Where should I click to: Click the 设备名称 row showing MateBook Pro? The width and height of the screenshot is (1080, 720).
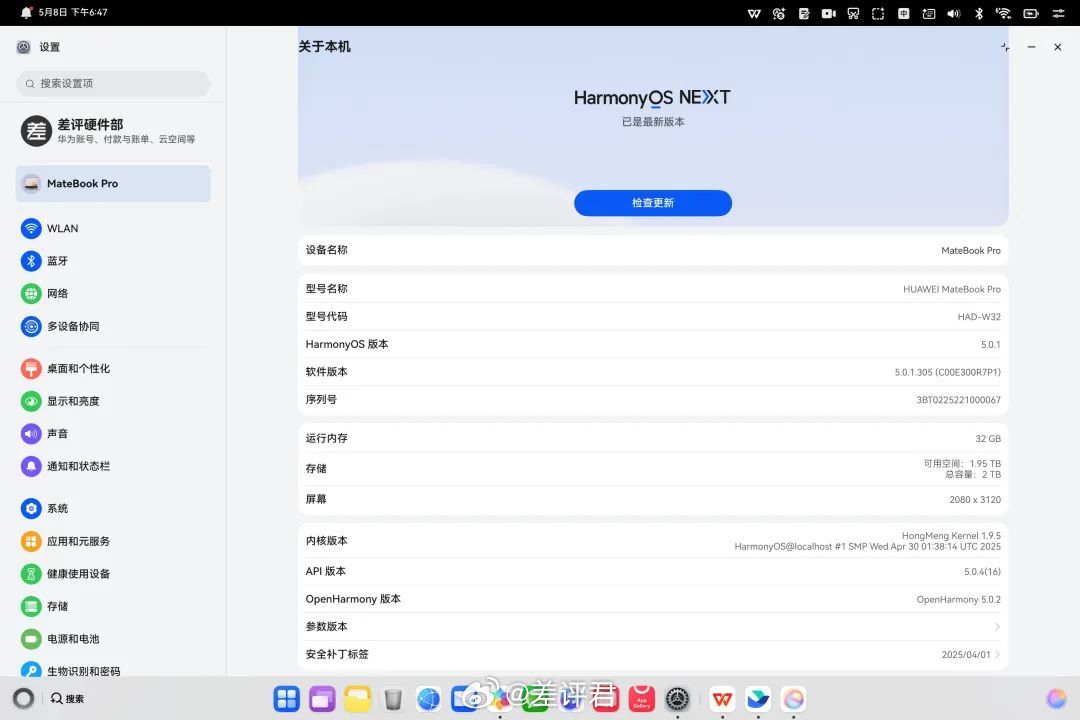coord(653,250)
